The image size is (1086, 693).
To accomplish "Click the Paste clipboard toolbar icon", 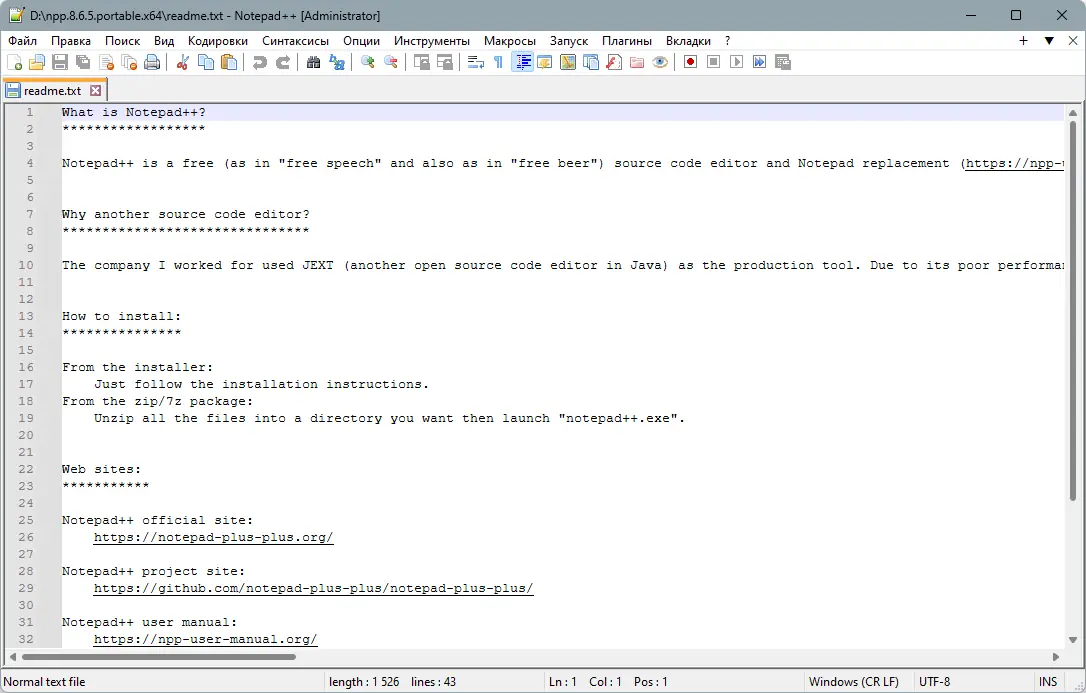I will point(229,62).
